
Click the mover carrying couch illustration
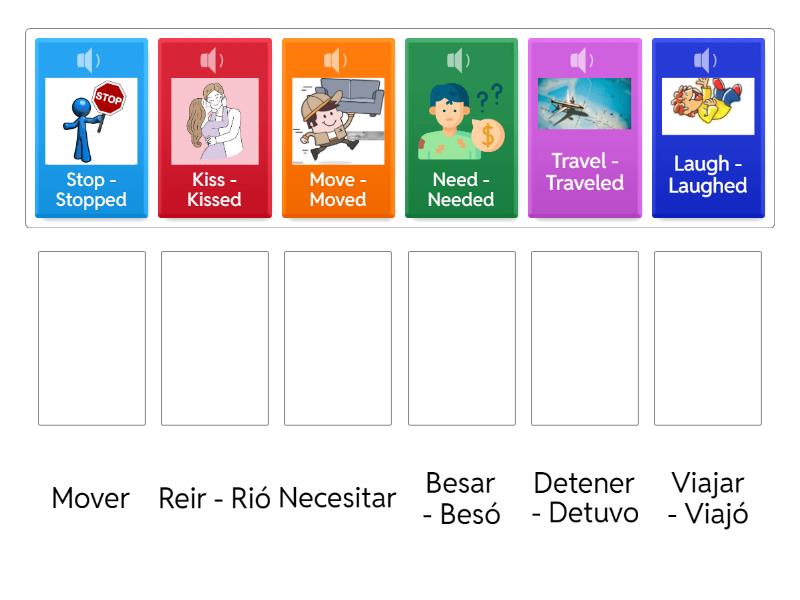[338, 118]
